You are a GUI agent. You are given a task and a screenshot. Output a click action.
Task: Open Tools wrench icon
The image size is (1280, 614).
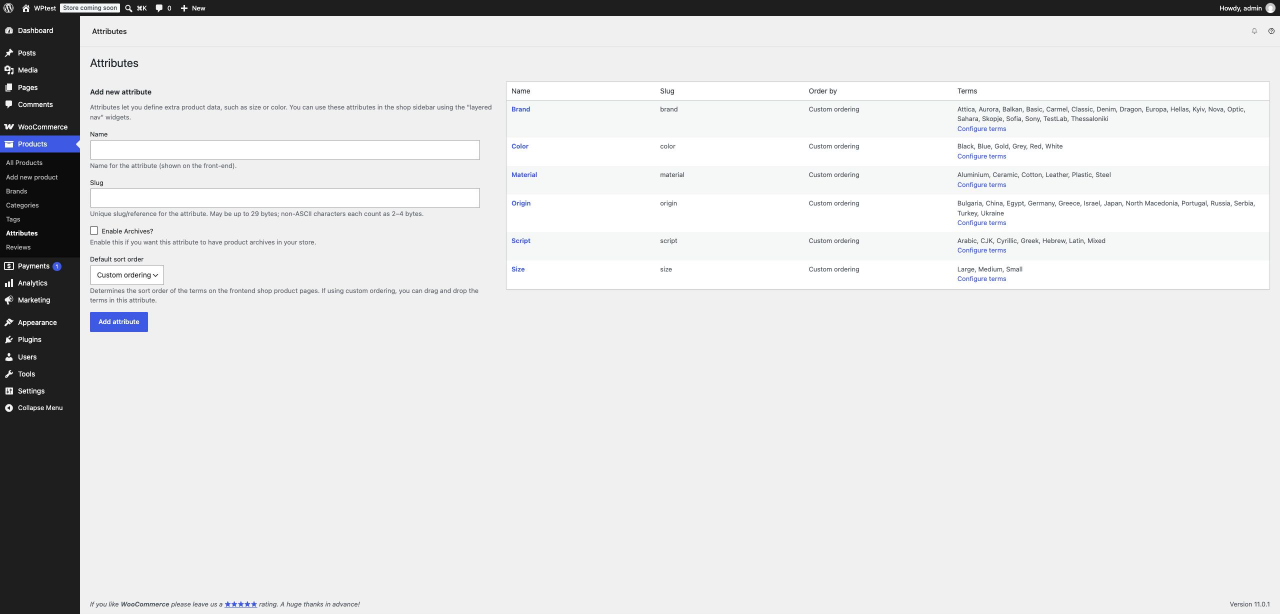(x=9, y=373)
